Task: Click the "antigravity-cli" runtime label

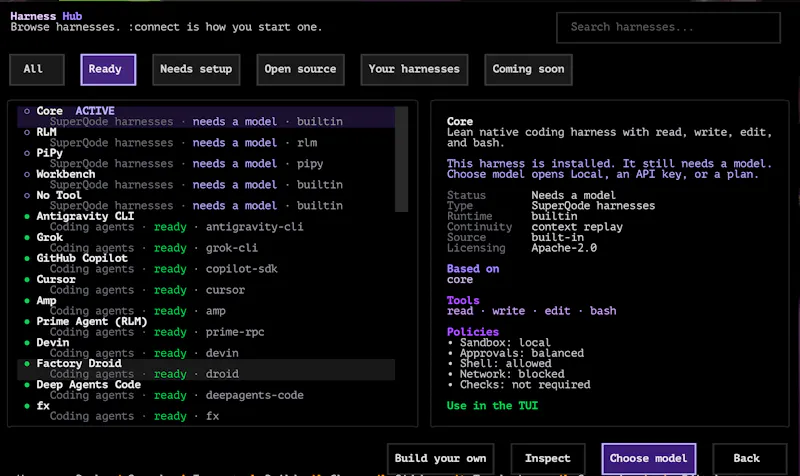Action: click(x=255, y=227)
